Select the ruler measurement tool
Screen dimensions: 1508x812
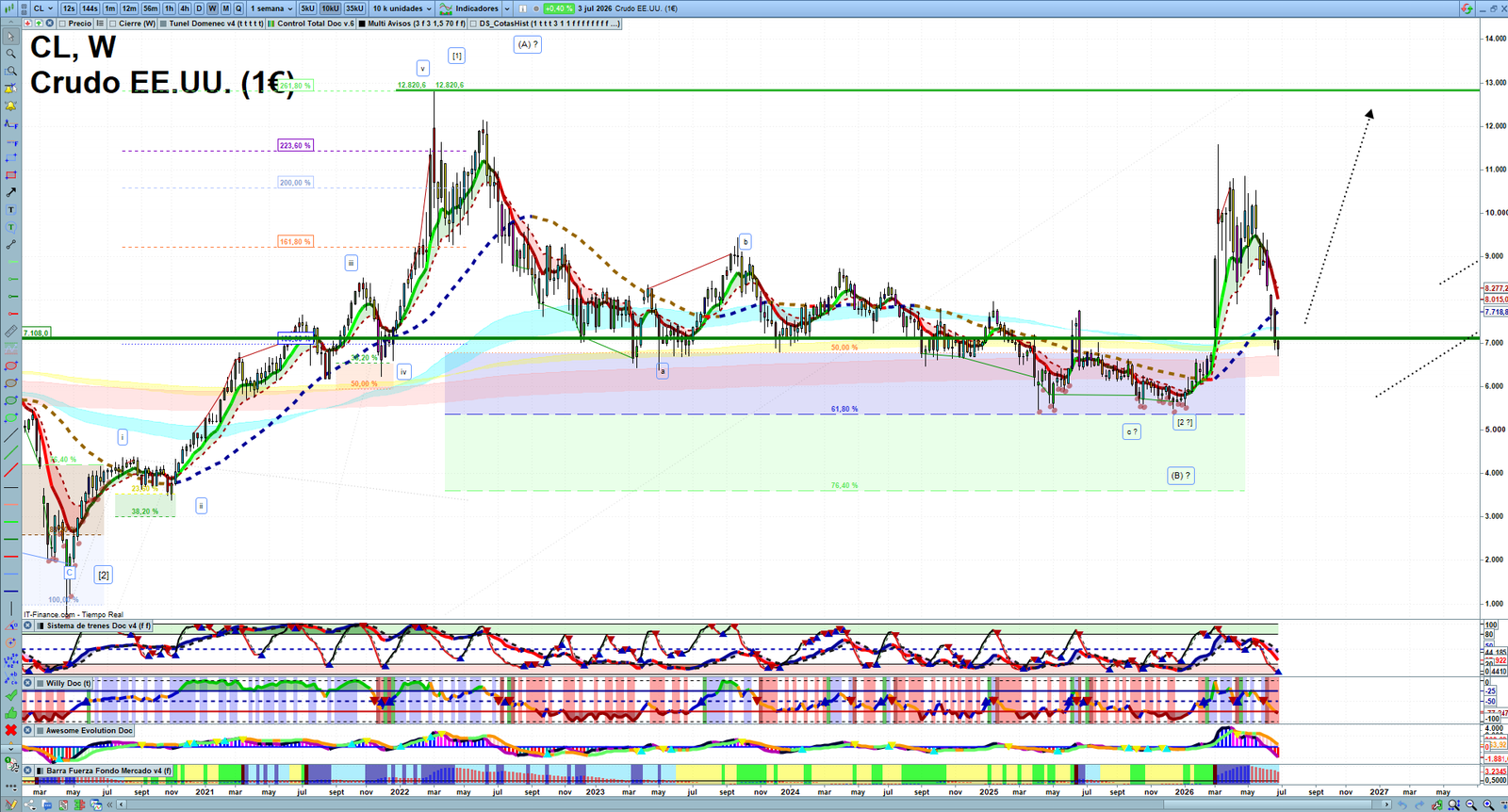tap(11, 331)
